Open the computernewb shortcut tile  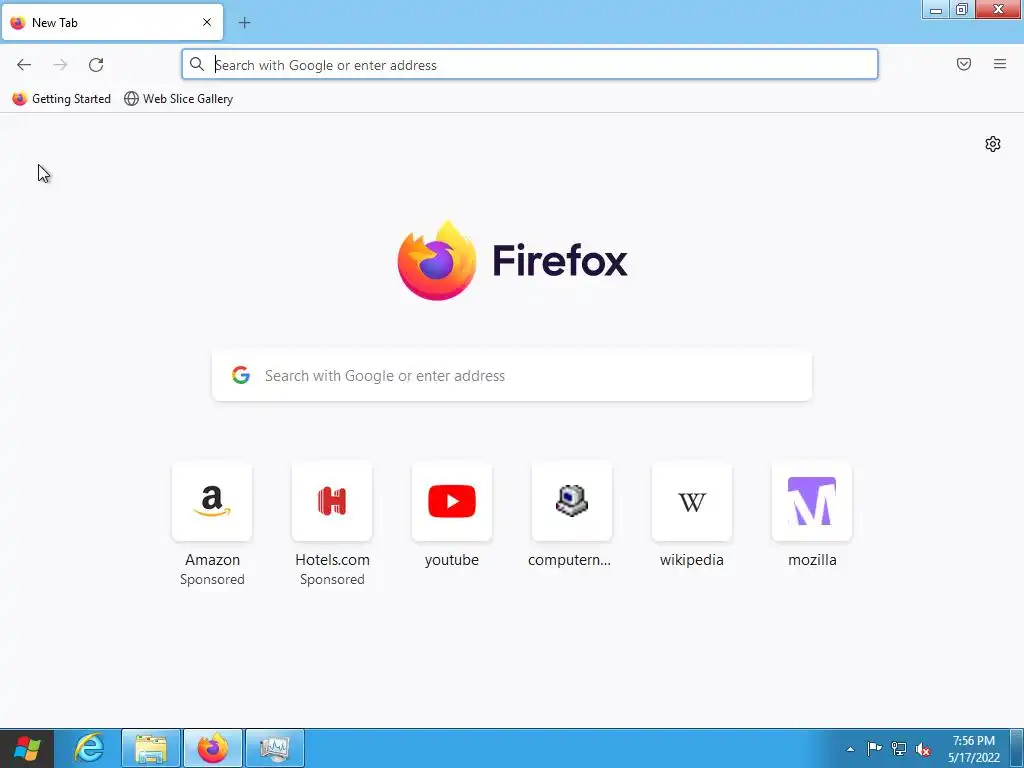pyautogui.click(x=572, y=502)
